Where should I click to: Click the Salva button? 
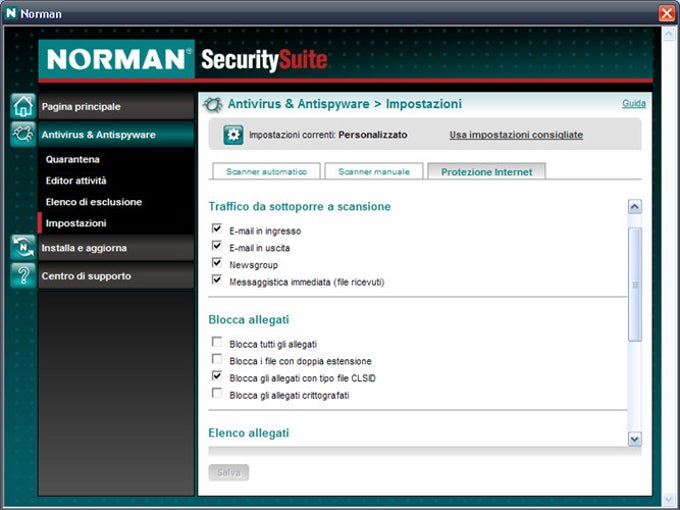[x=229, y=472]
